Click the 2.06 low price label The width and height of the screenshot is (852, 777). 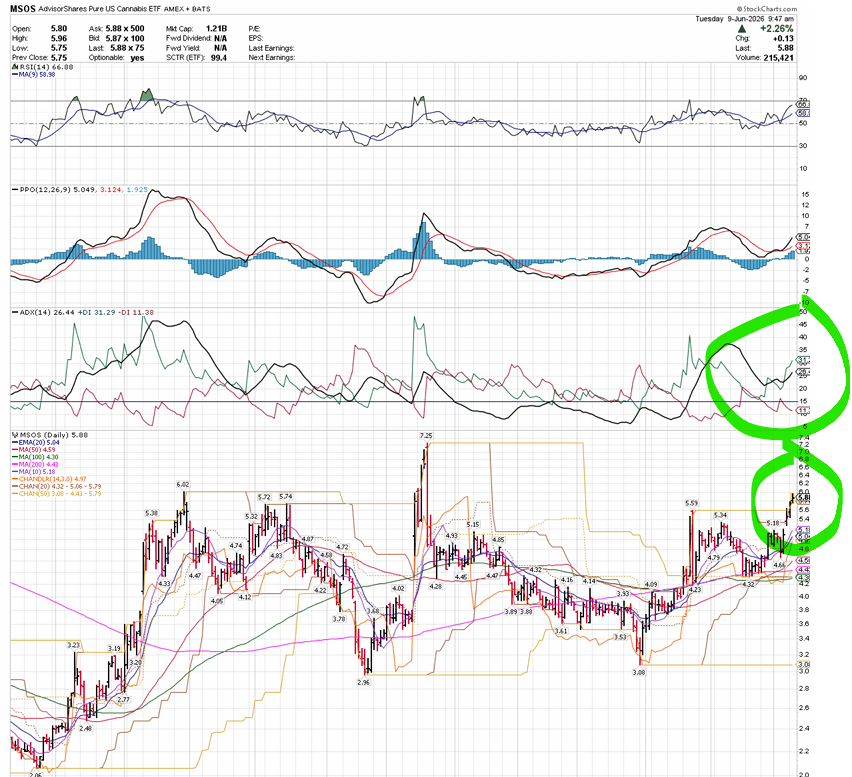[x=36, y=775]
